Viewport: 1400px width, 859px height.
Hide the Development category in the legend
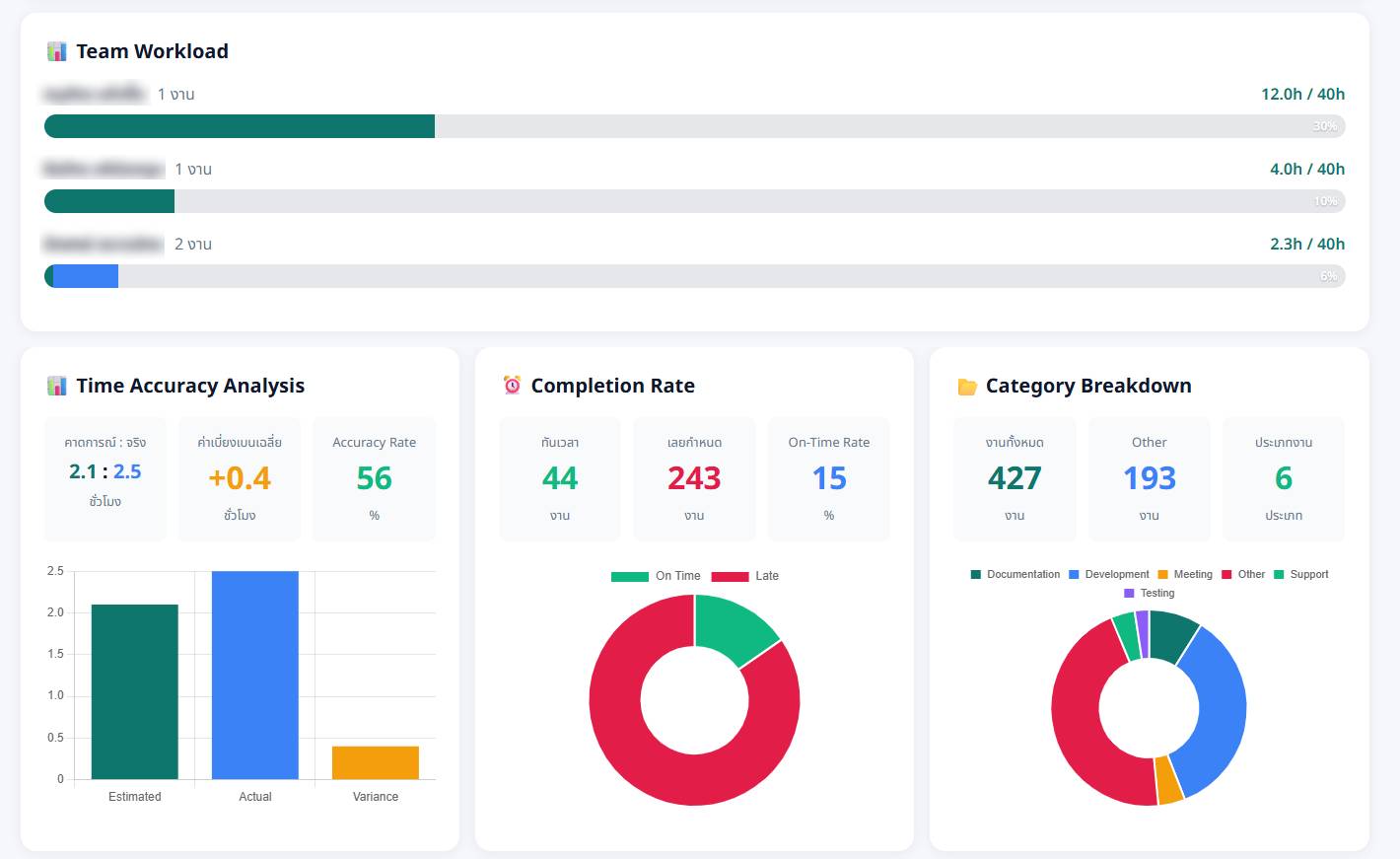coord(1108,574)
